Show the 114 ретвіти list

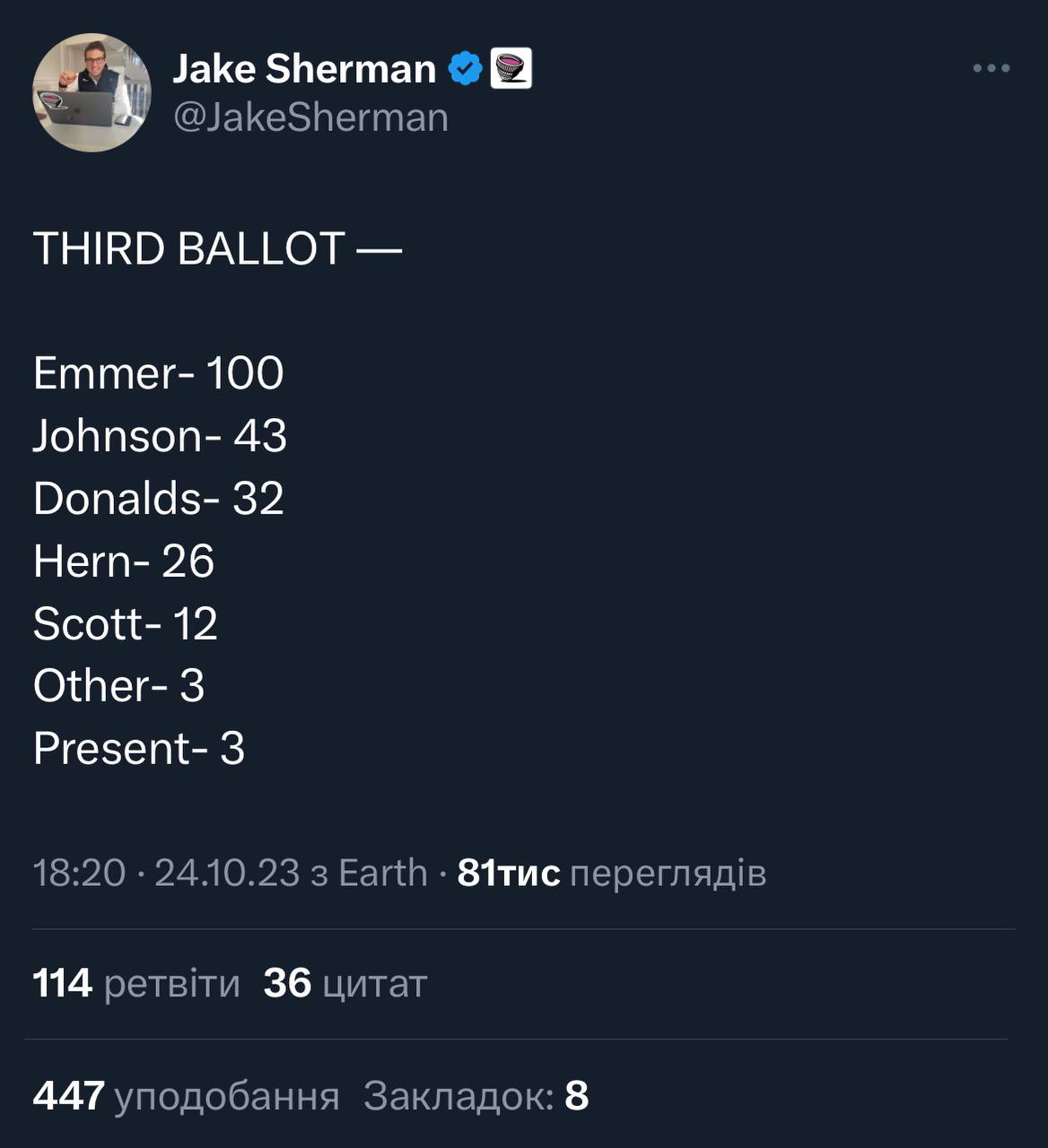[x=136, y=983]
